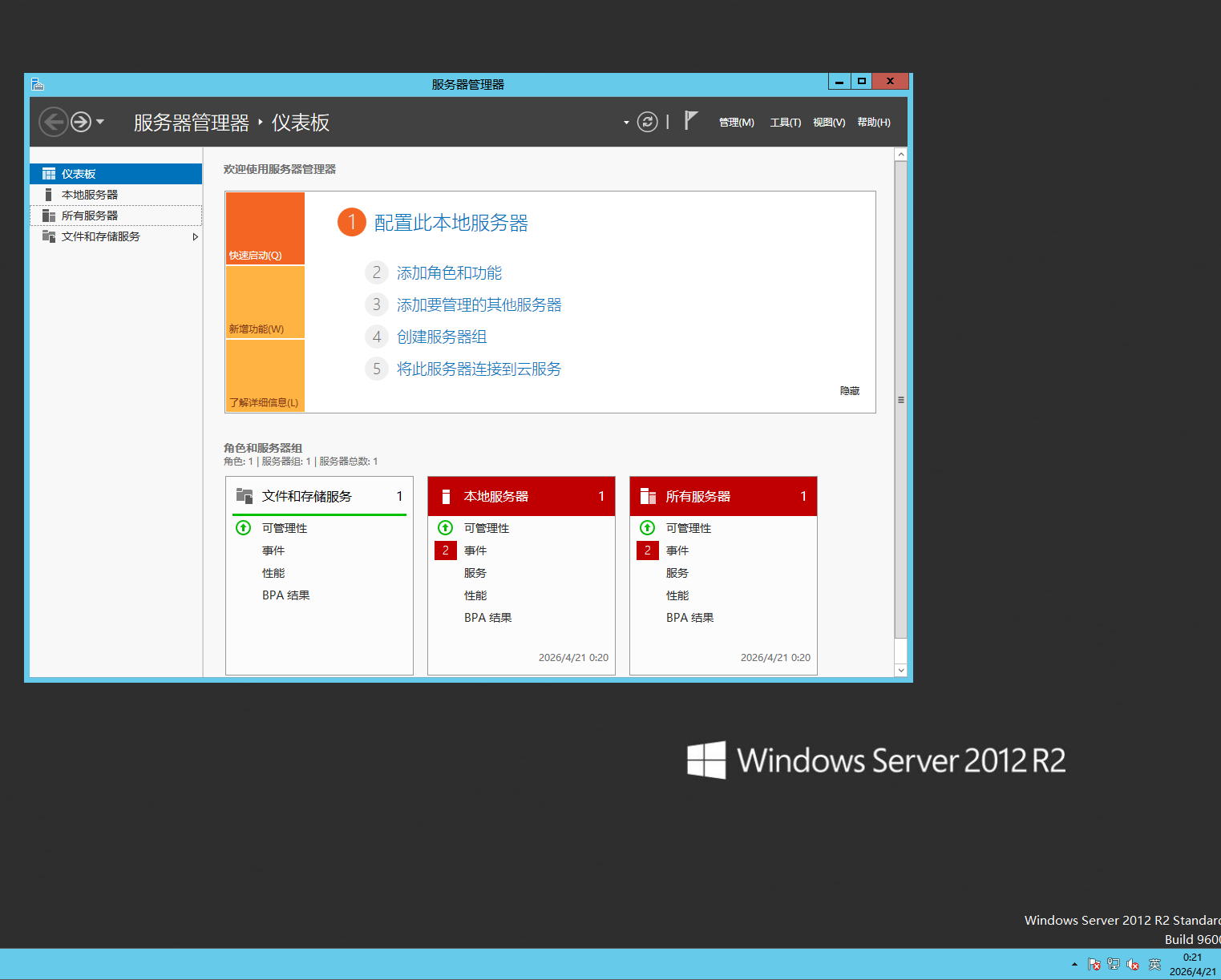Click the 文件和存储服务 icon in sidebar
The image size is (1221, 980).
tap(49, 236)
